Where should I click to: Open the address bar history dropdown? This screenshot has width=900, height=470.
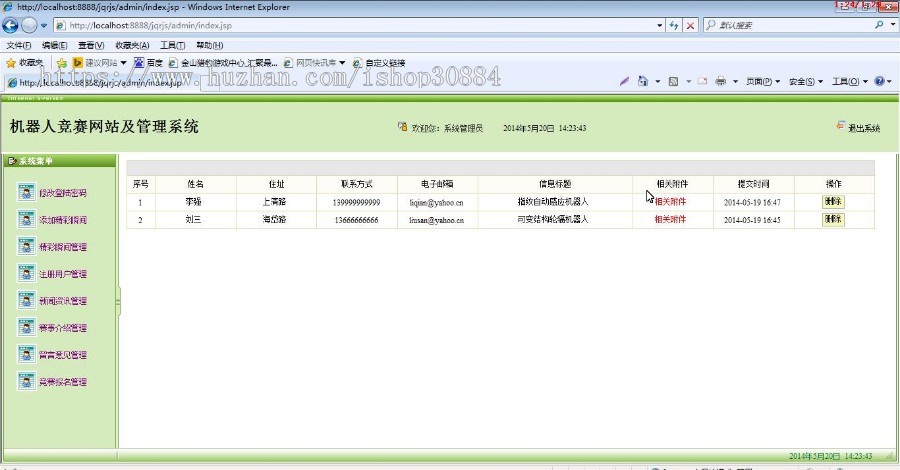[x=660, y=25]
